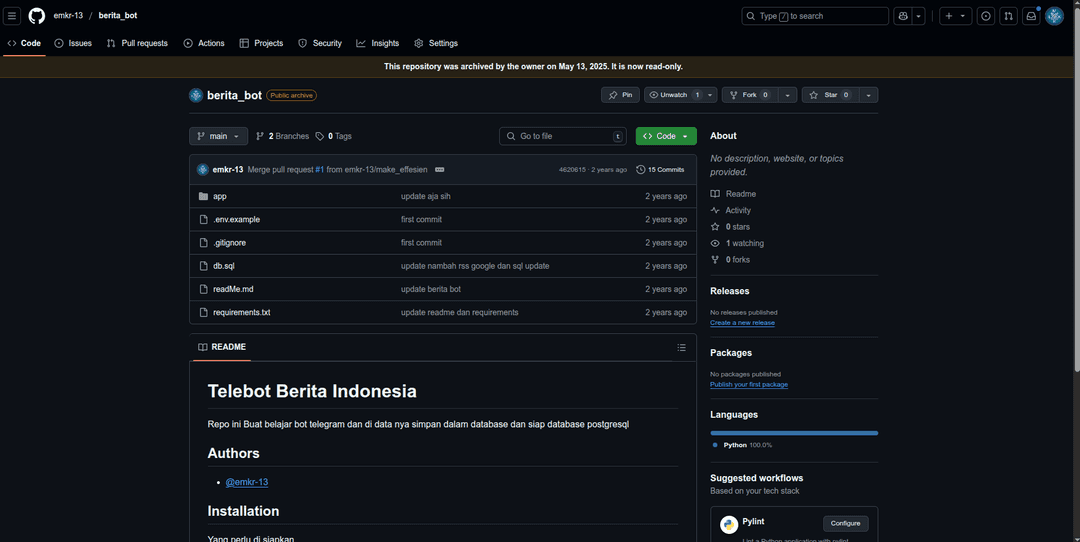Image resolution: width=1080 pixels, height=542 pixels.
Task: Click the 4620615 commit hash
Action: 572,169
